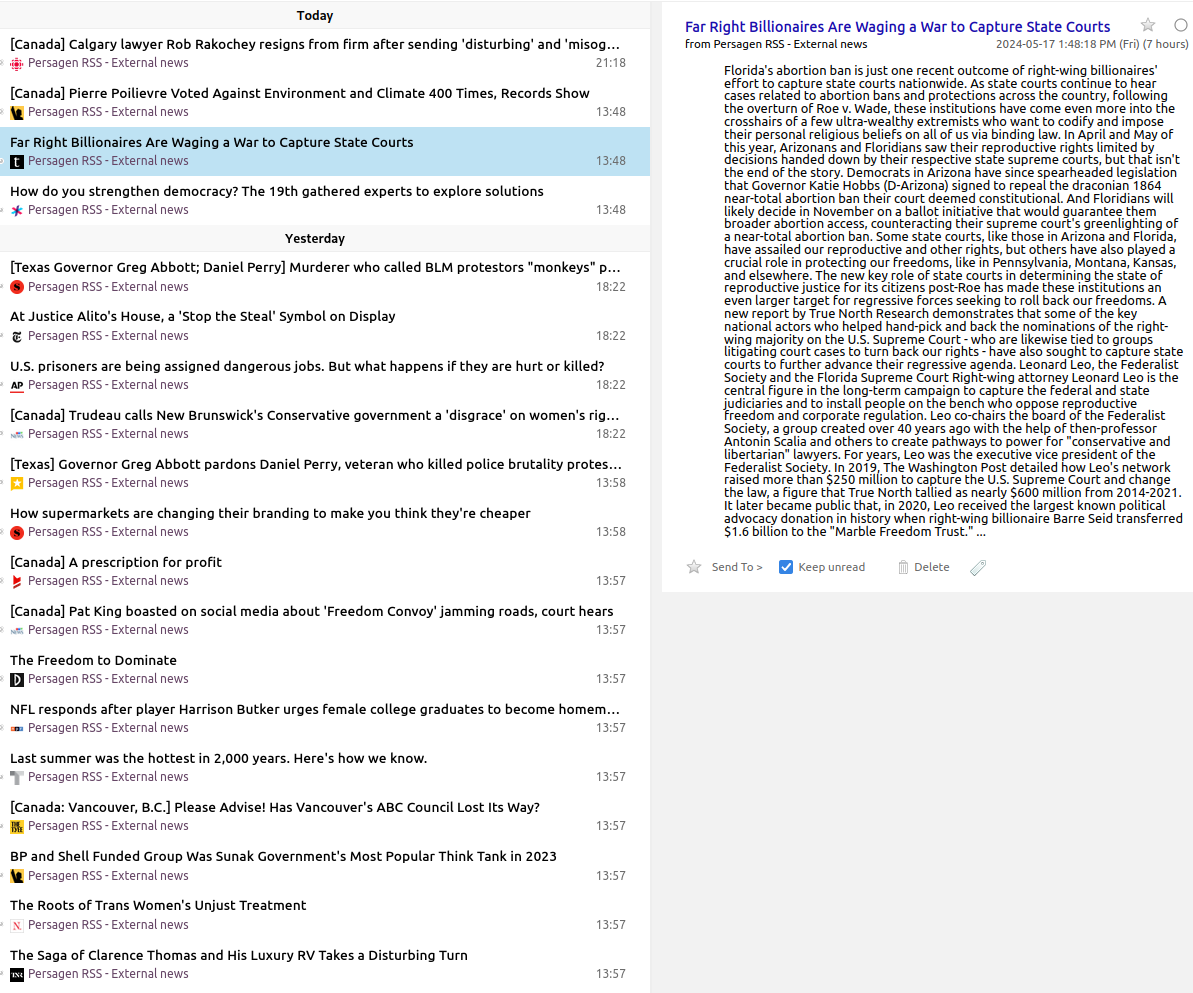This screenshot has height=993, width=1193.
Task: Open Has Vancouver's ABC Council Lost Its Way headline
Action: [x=275, y=807]
